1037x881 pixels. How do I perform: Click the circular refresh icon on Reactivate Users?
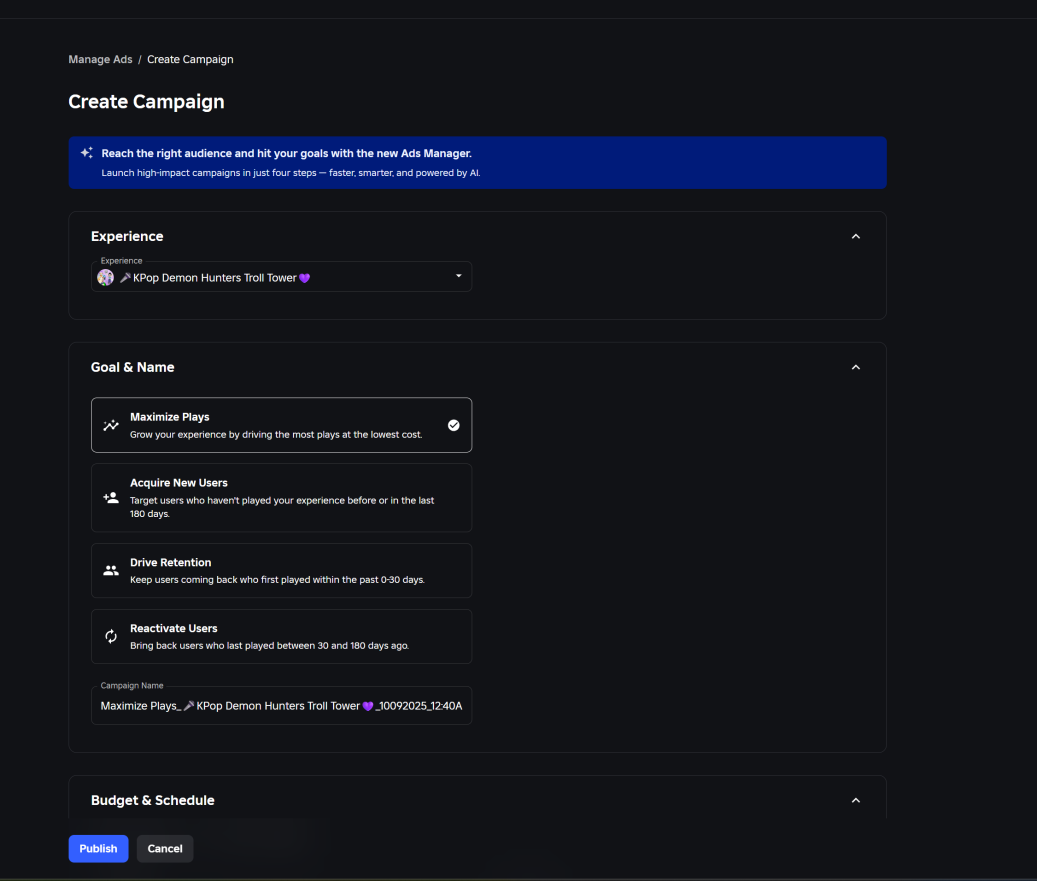[110, 636]
